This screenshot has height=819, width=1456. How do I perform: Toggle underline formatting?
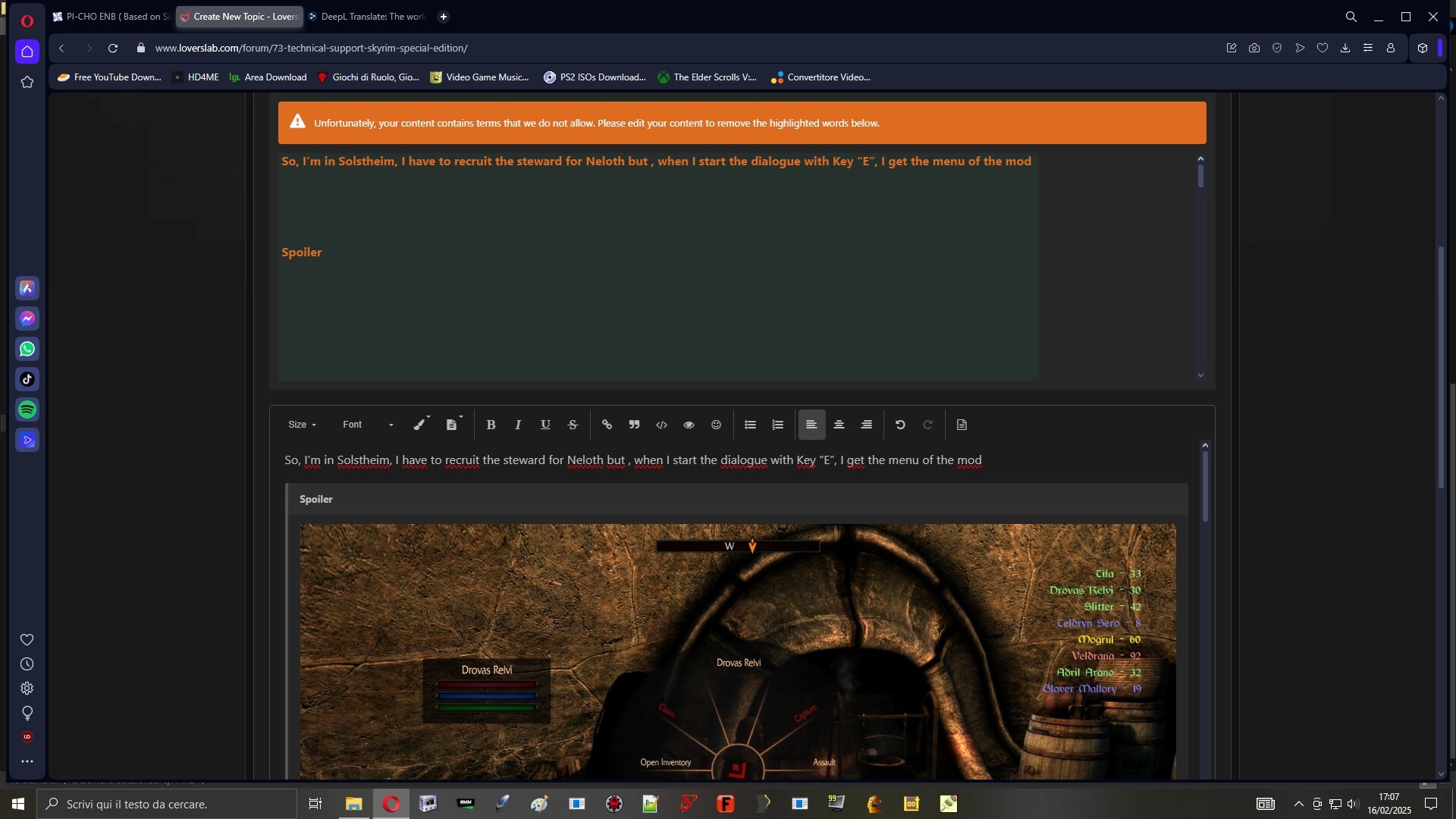coord(545,425)
